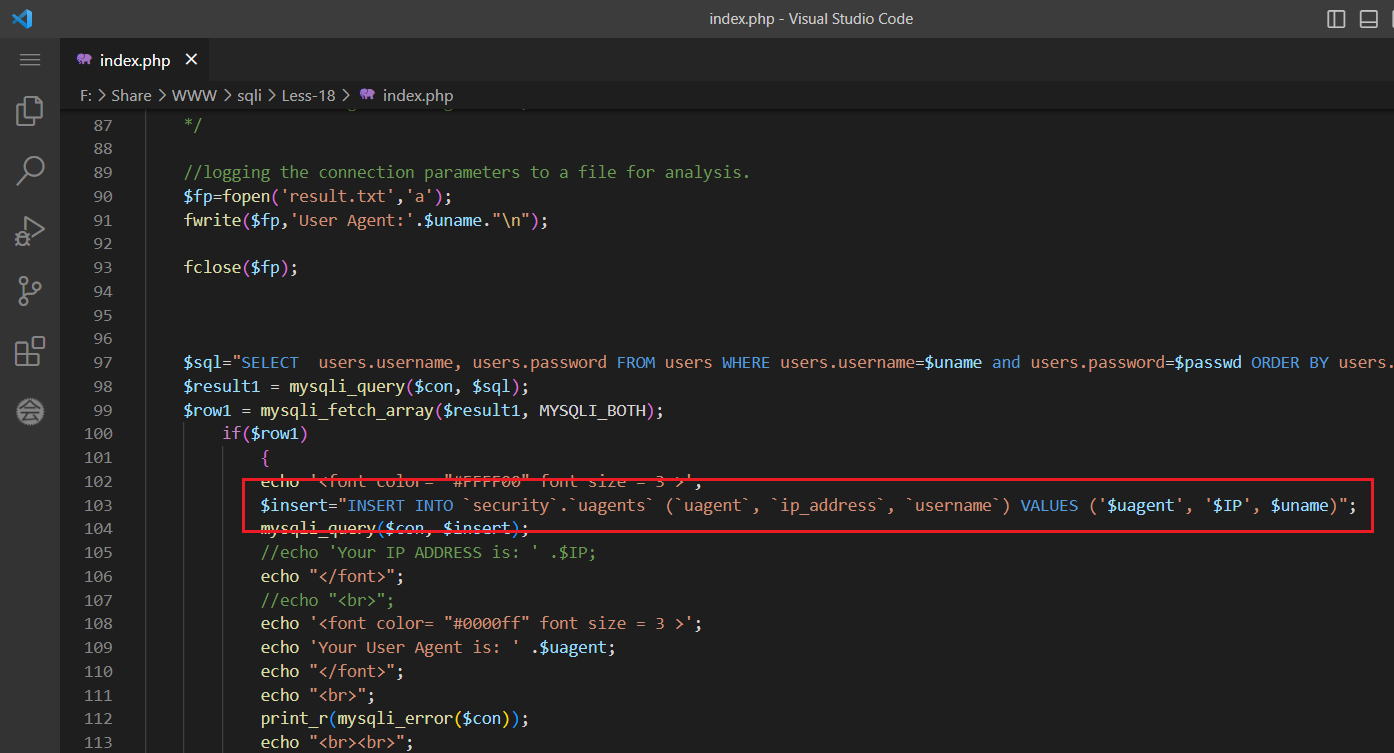The height and width of the screenshot is (753, 1394).
Task: Select the index.php editor tab
Action: (134, 61)
